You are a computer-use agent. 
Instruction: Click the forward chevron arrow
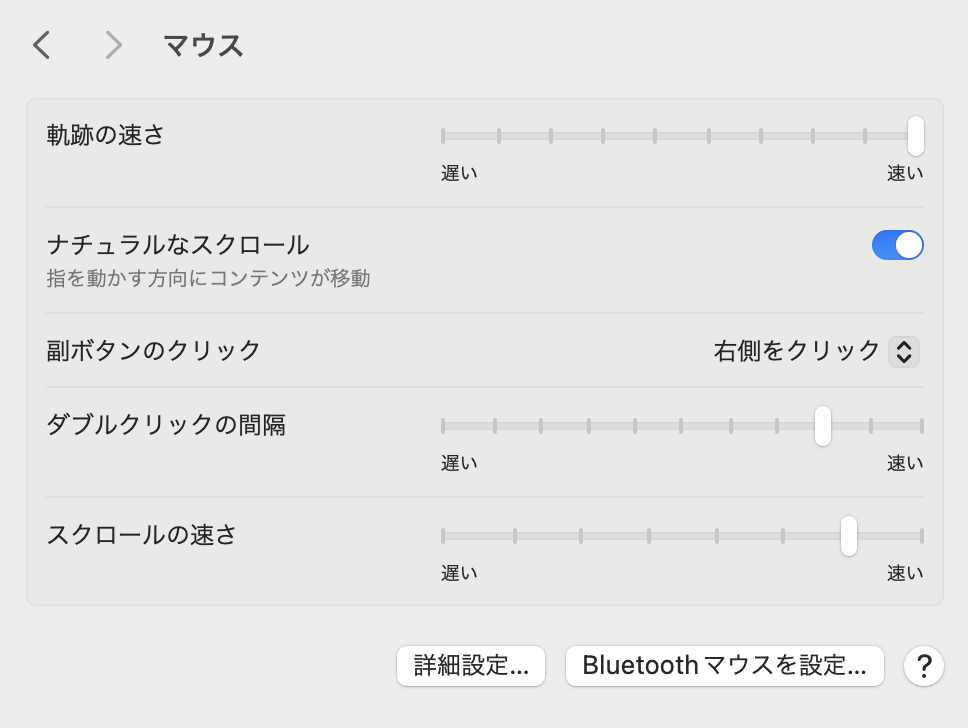tap(114, 45)
